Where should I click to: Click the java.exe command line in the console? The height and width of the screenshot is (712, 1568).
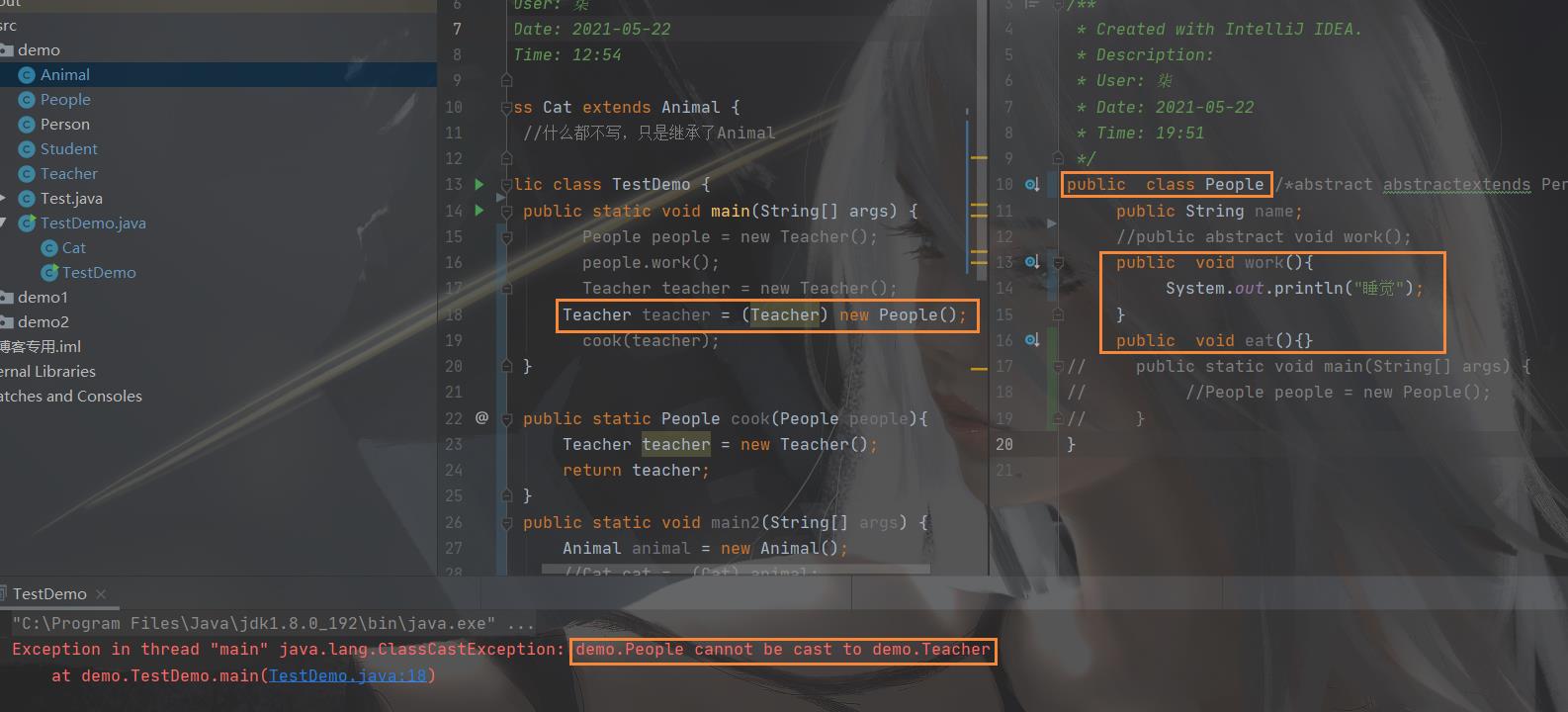(x=273, y=623)
